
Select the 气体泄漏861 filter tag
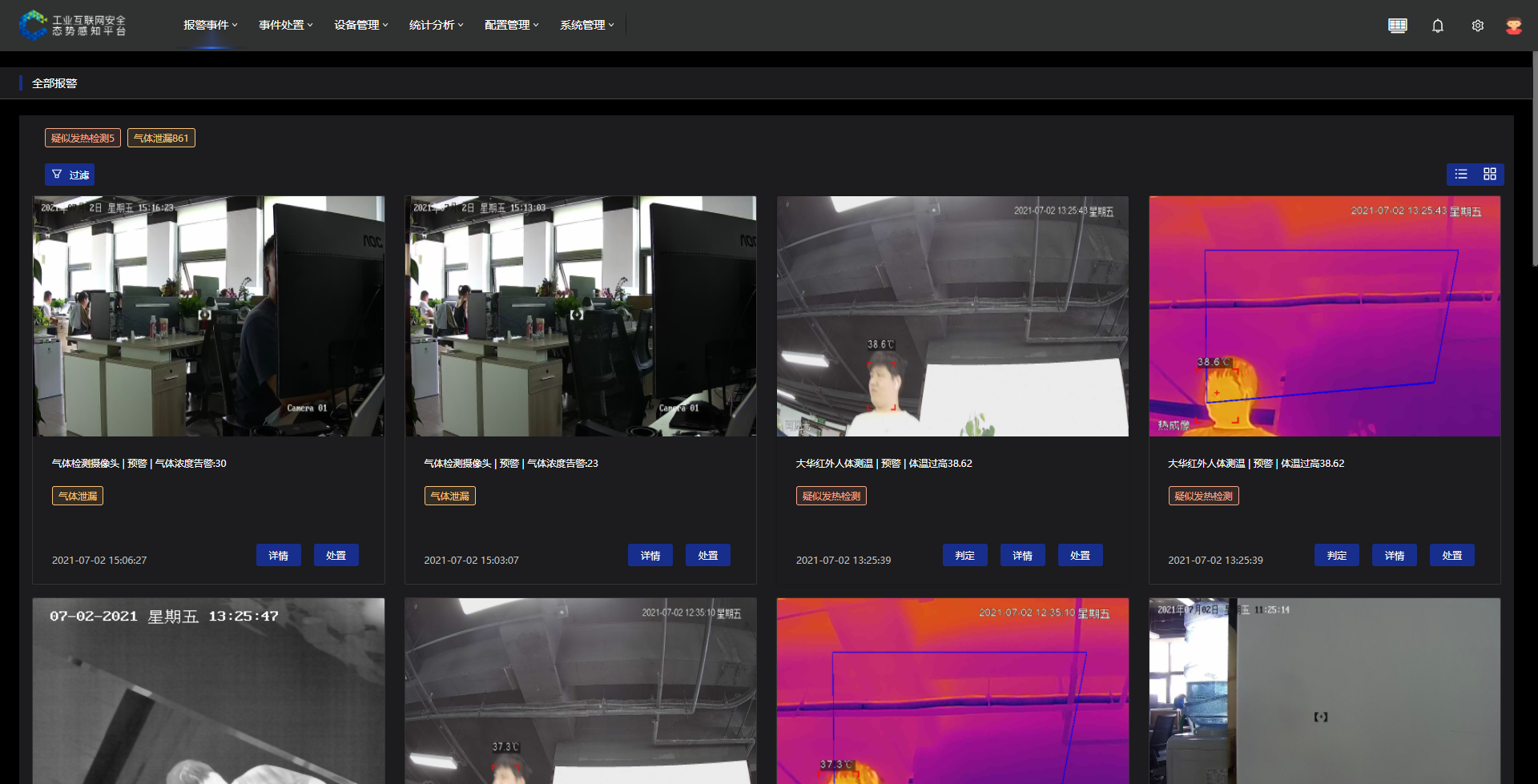161,138
